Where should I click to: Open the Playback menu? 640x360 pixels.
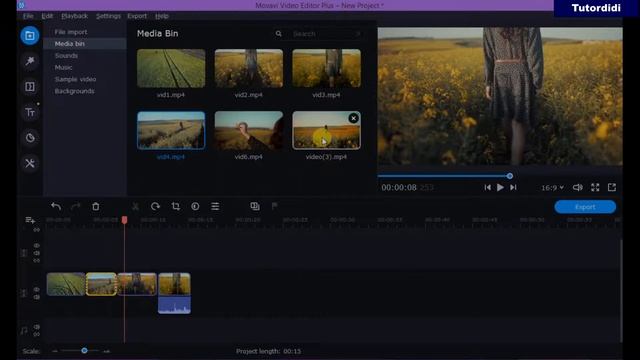[x=75, y=16]
